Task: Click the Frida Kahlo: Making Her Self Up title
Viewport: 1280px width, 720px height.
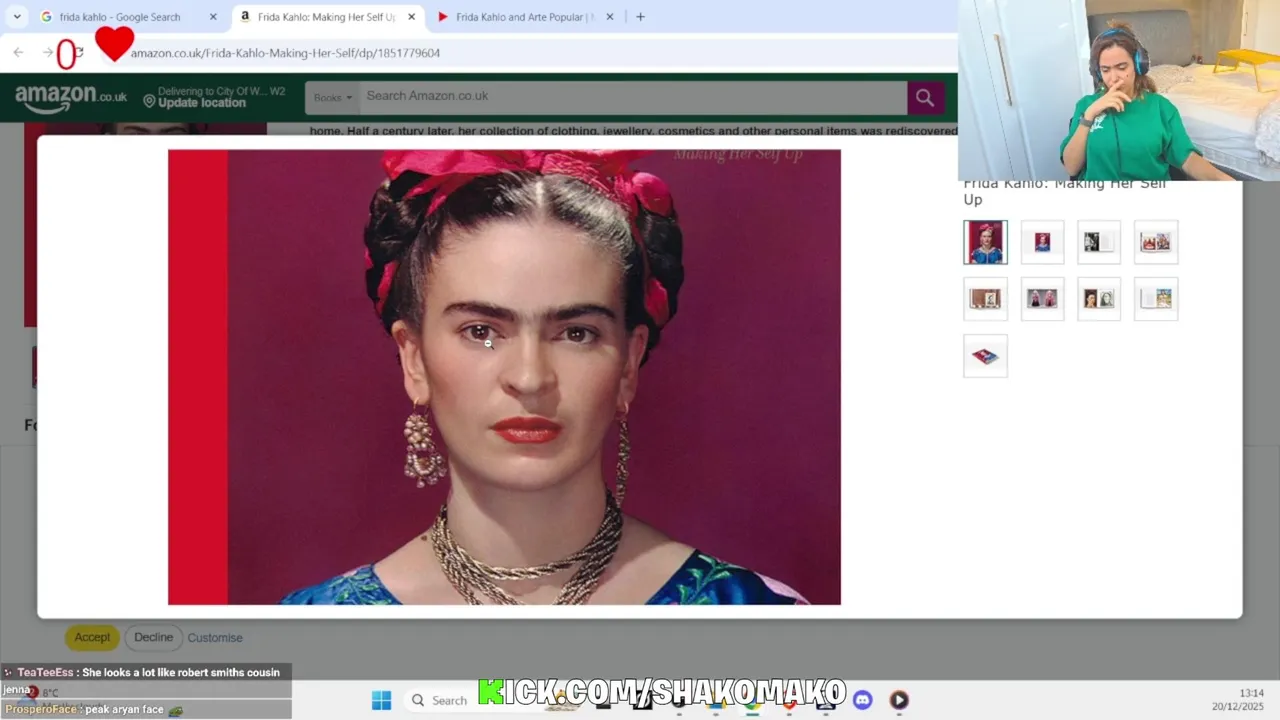Action: pyautogui.click(x=1064, y=191)
